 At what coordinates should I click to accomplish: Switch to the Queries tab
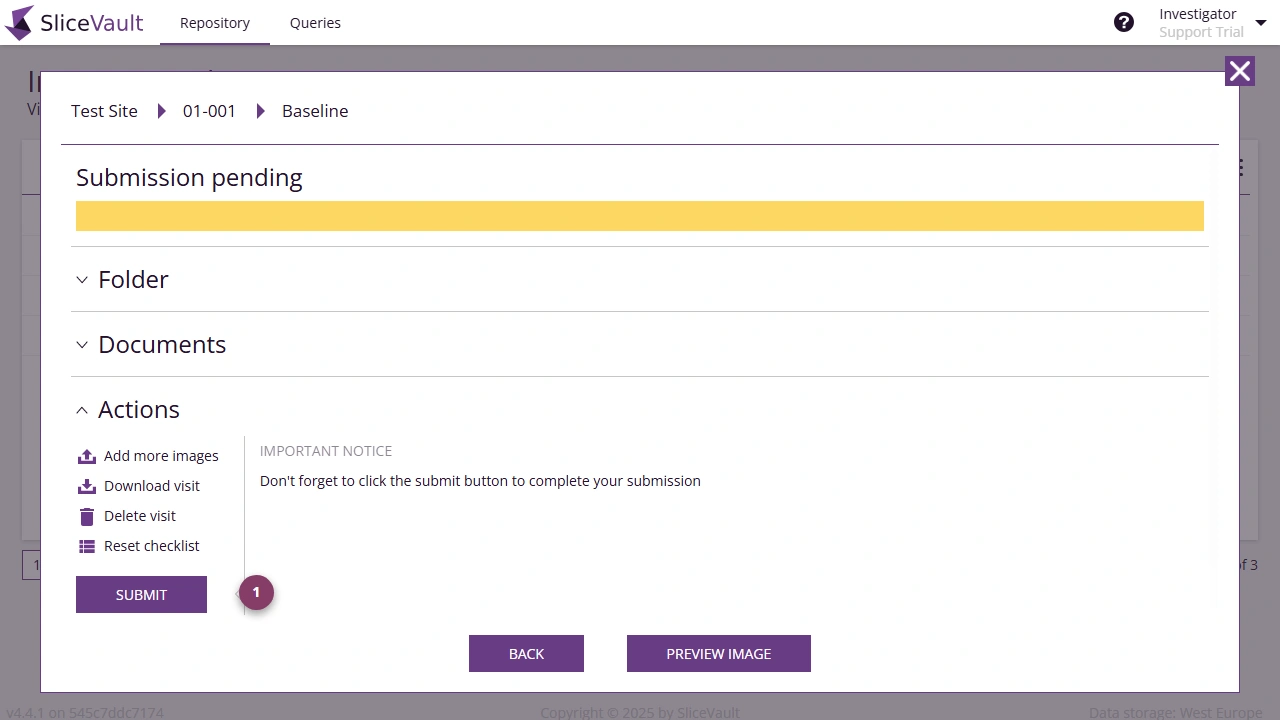315,22
